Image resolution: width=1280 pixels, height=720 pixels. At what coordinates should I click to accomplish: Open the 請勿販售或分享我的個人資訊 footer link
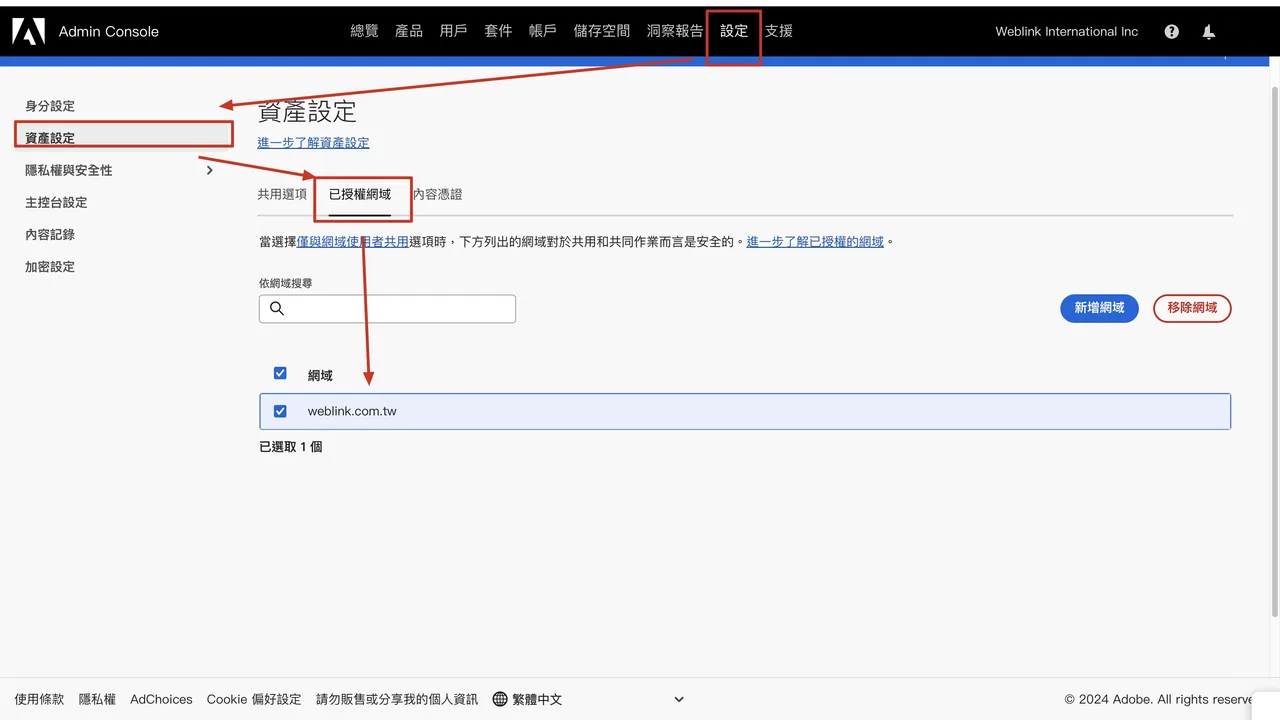pos(397,699)
